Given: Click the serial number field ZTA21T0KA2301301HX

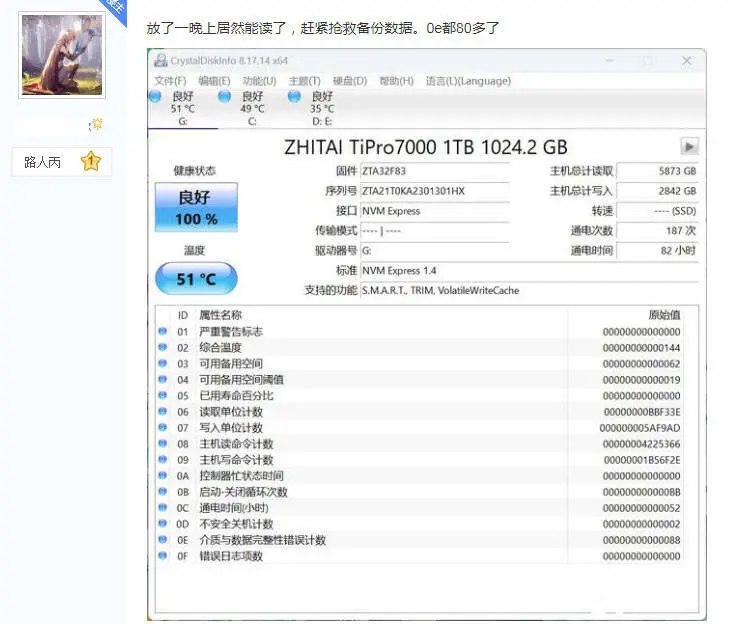Looking at the screenshot, I should pos(435,191).
